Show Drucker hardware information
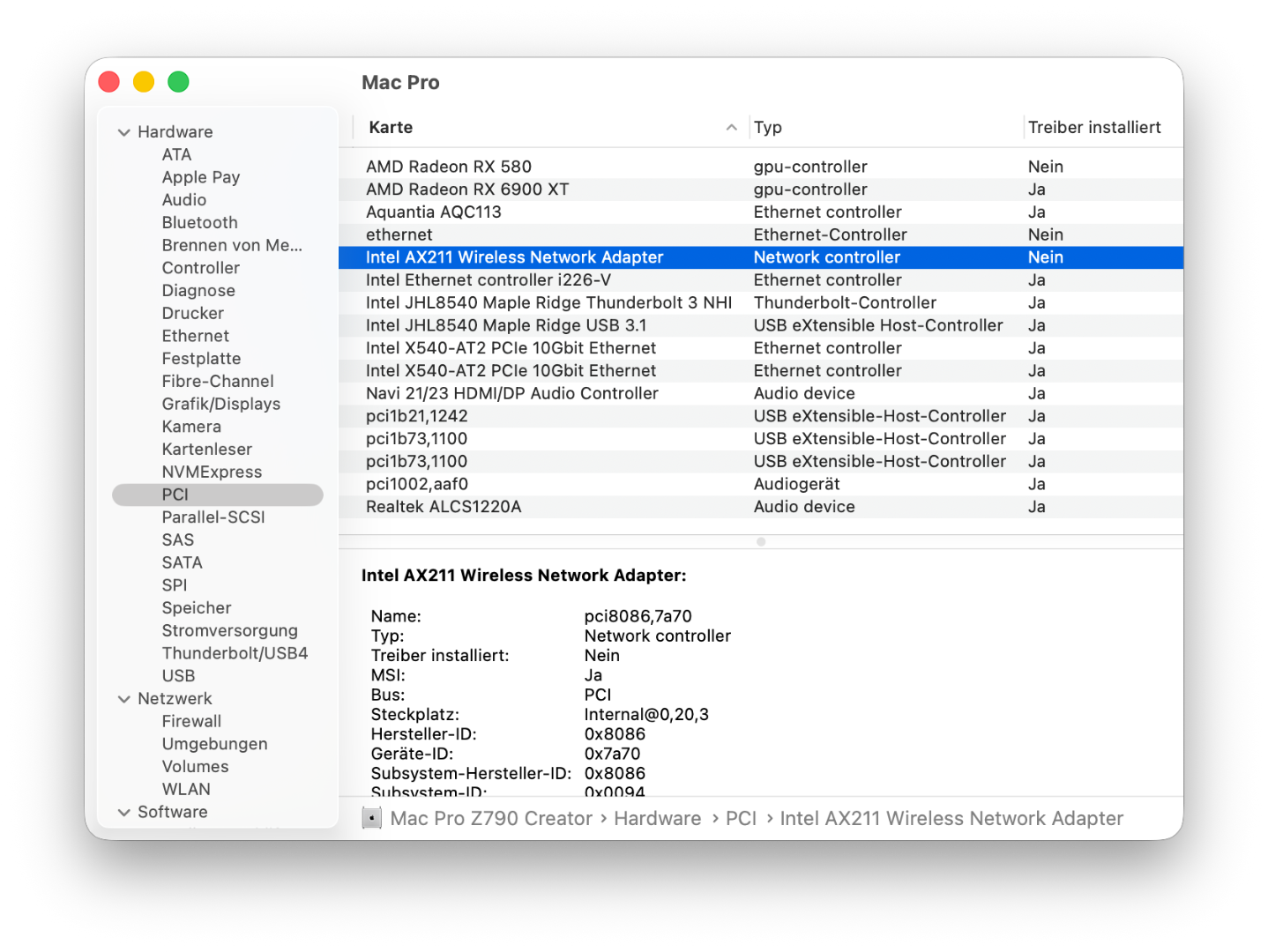This screenshot has width=1268, height=952. tap(193, 313)
